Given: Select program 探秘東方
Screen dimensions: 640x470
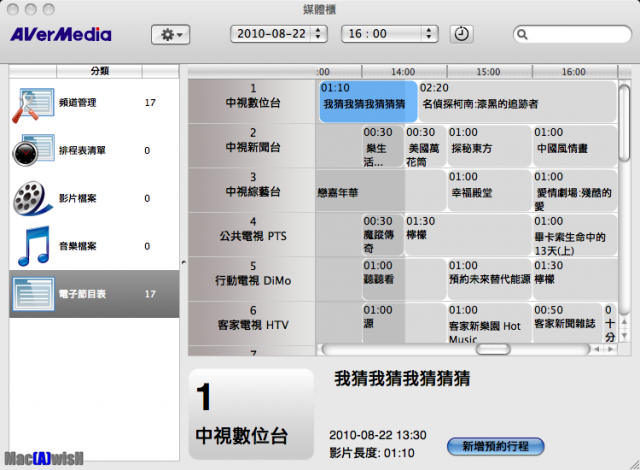Looking at the screenshot, I should (x=489, y=146).
